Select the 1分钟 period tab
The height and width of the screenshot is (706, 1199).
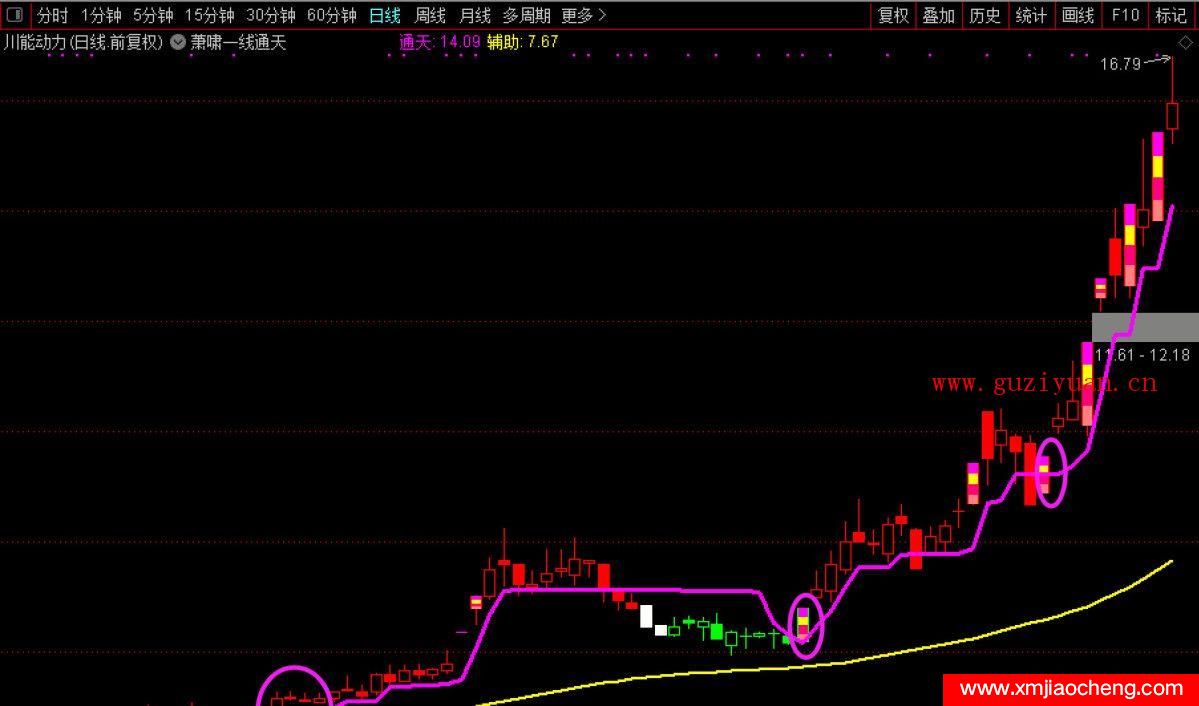click(x=101, y=15)
